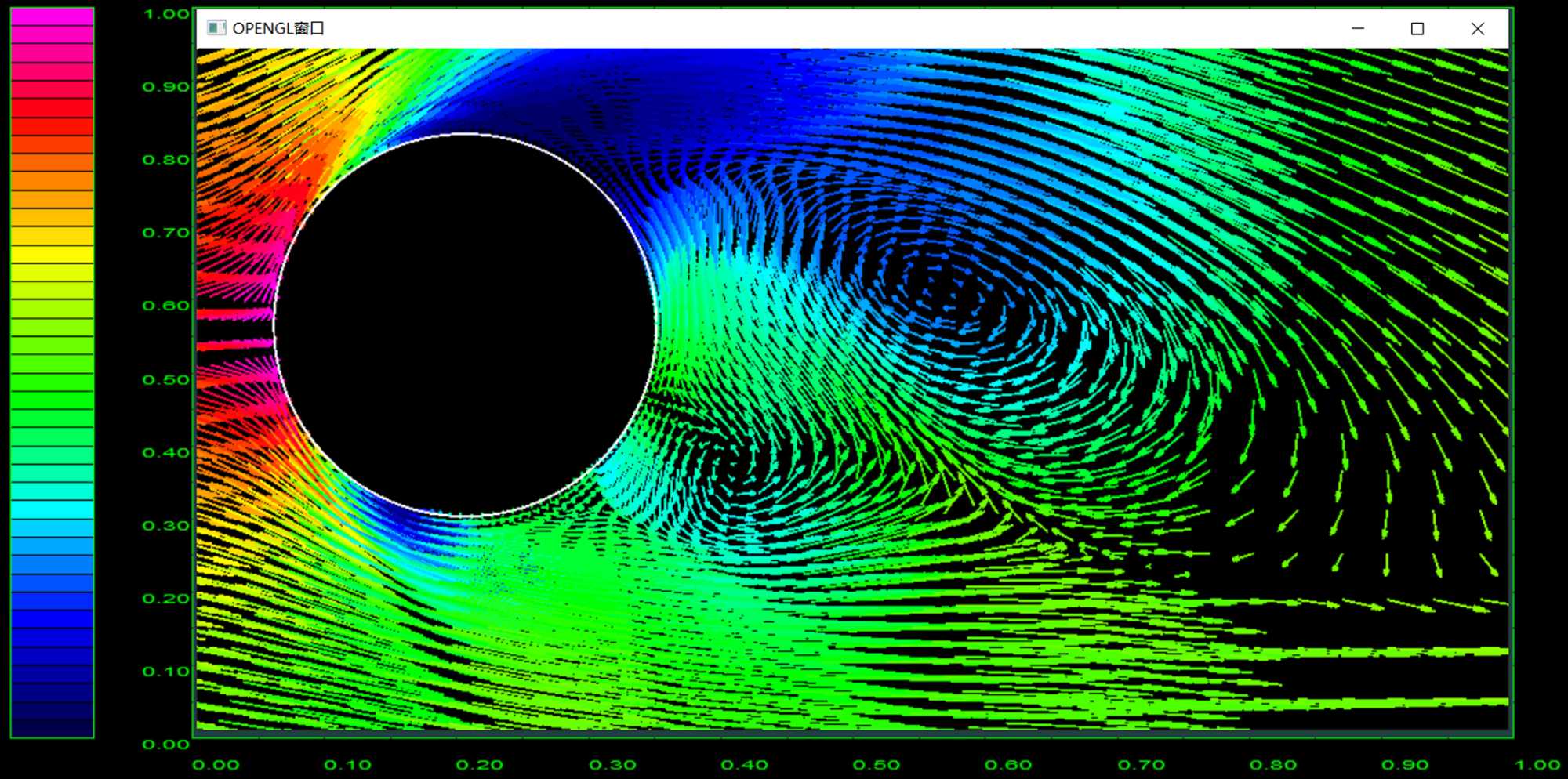Click the 0.20 label on the vertical axis
Screen dimensions: 1568x779
click(x=165, y=599)
